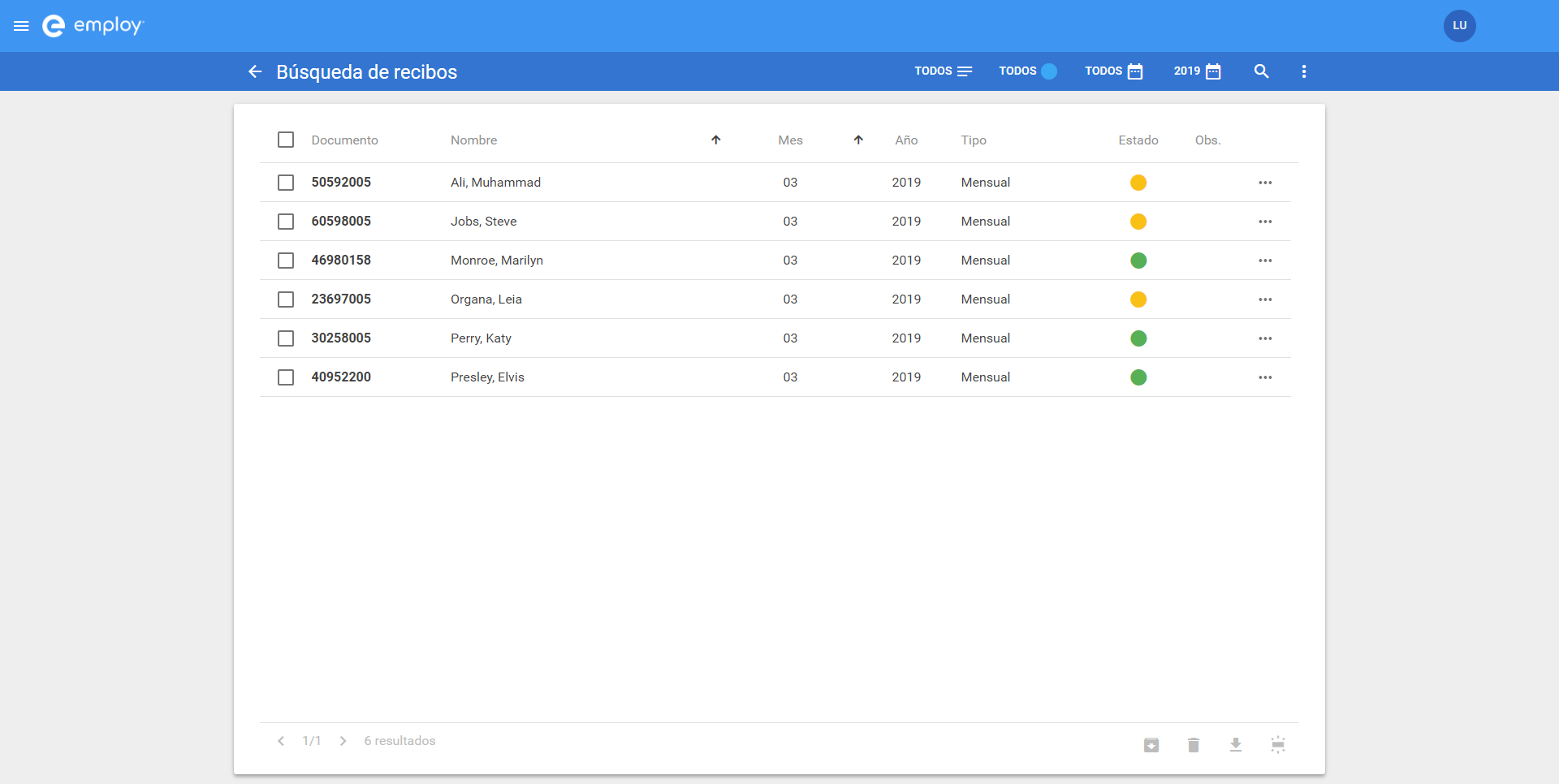Click the Búsqueda de recibos title
The height and width of the screenshot is (784, 1559).
coord(366,71)
